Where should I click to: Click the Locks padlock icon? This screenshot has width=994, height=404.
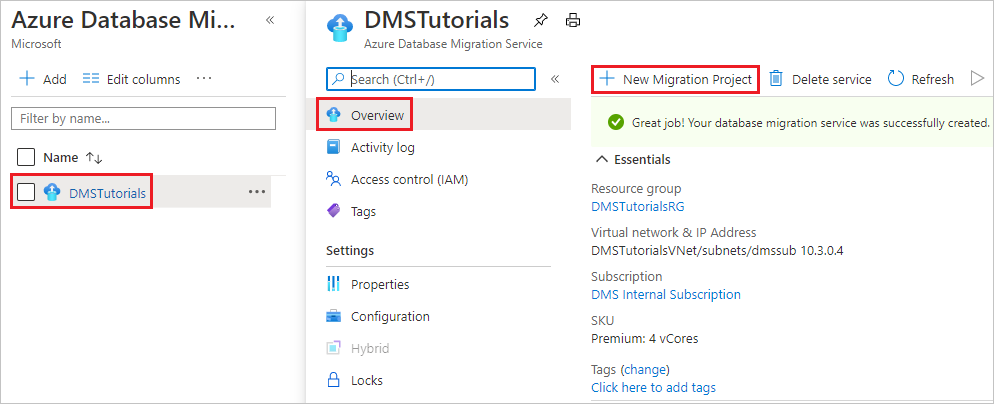[333, 380]
